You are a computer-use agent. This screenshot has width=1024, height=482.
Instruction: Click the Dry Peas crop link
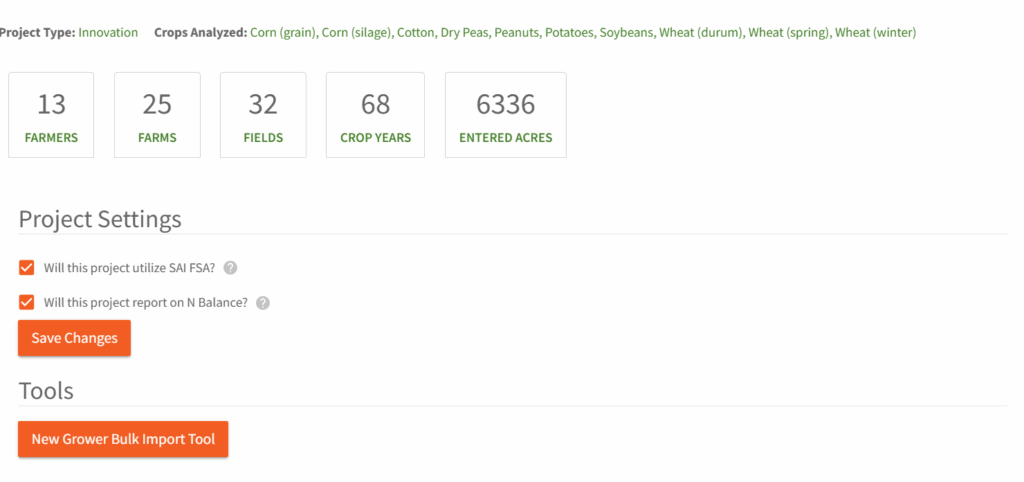[466, 32]
